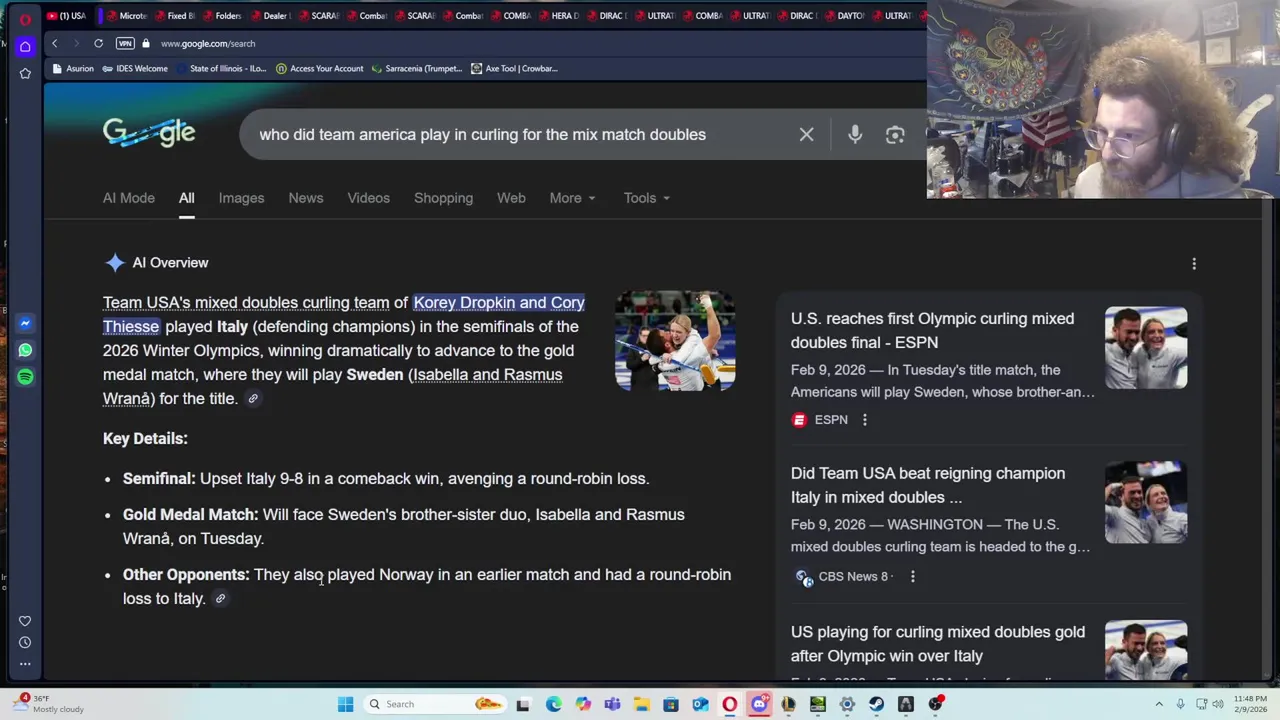Image resolution: width=1280 pixels, height=720 pixels.
Task: Click source link icon after 'loss to Italy.'
Action: [x=220, y=599]
